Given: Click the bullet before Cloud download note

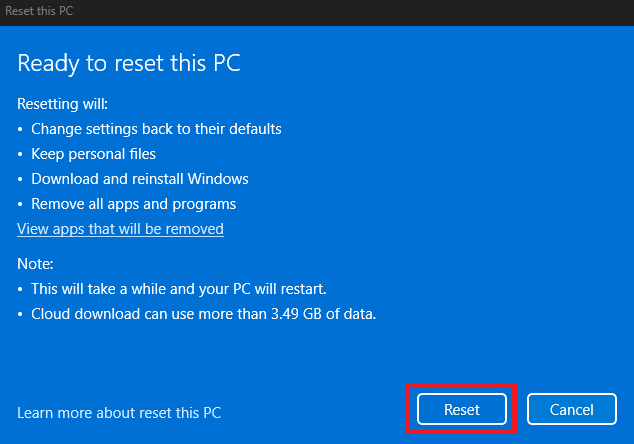Looking at the screenshot, I should coord(21,315).
